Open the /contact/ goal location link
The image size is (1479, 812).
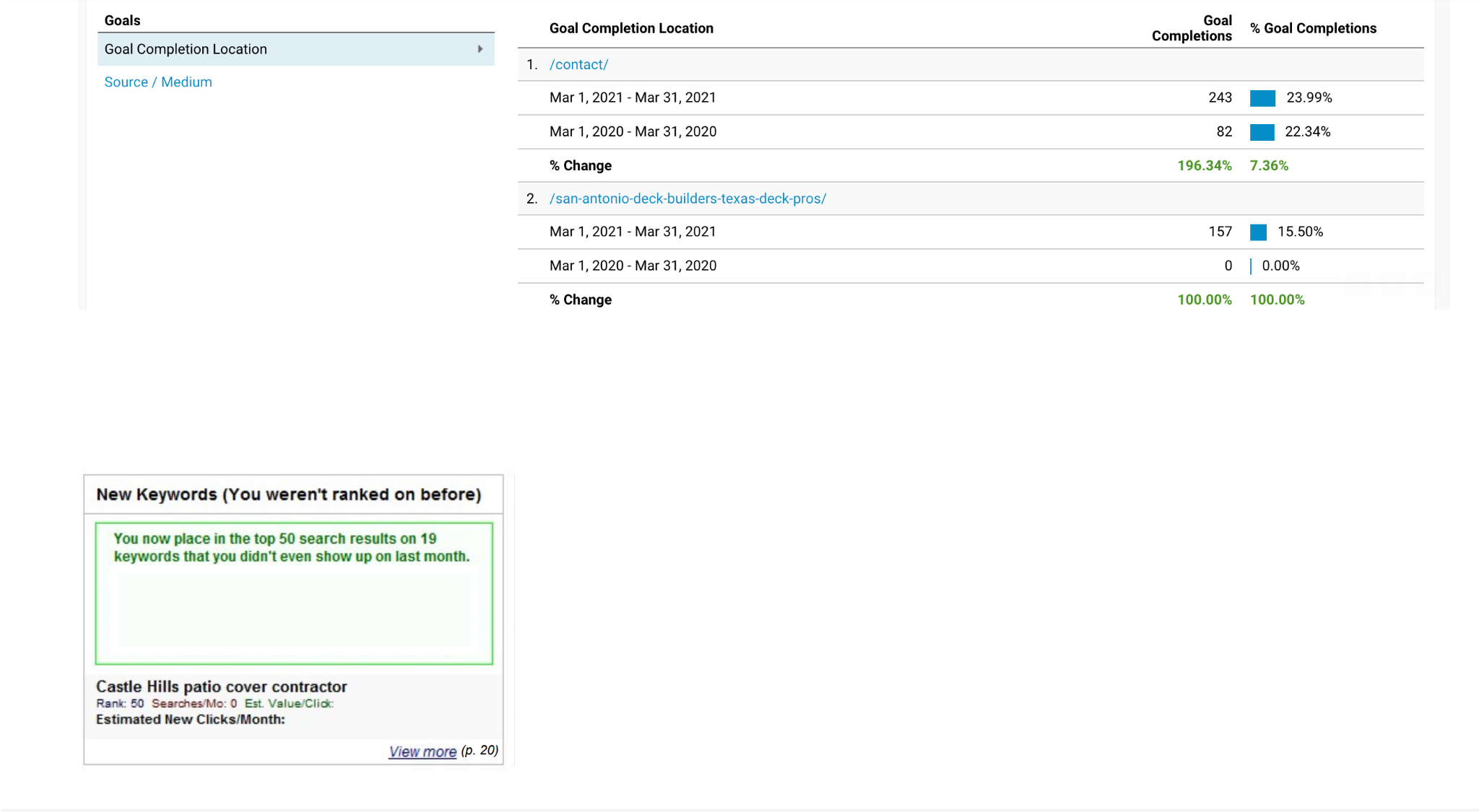coord(578,64)
